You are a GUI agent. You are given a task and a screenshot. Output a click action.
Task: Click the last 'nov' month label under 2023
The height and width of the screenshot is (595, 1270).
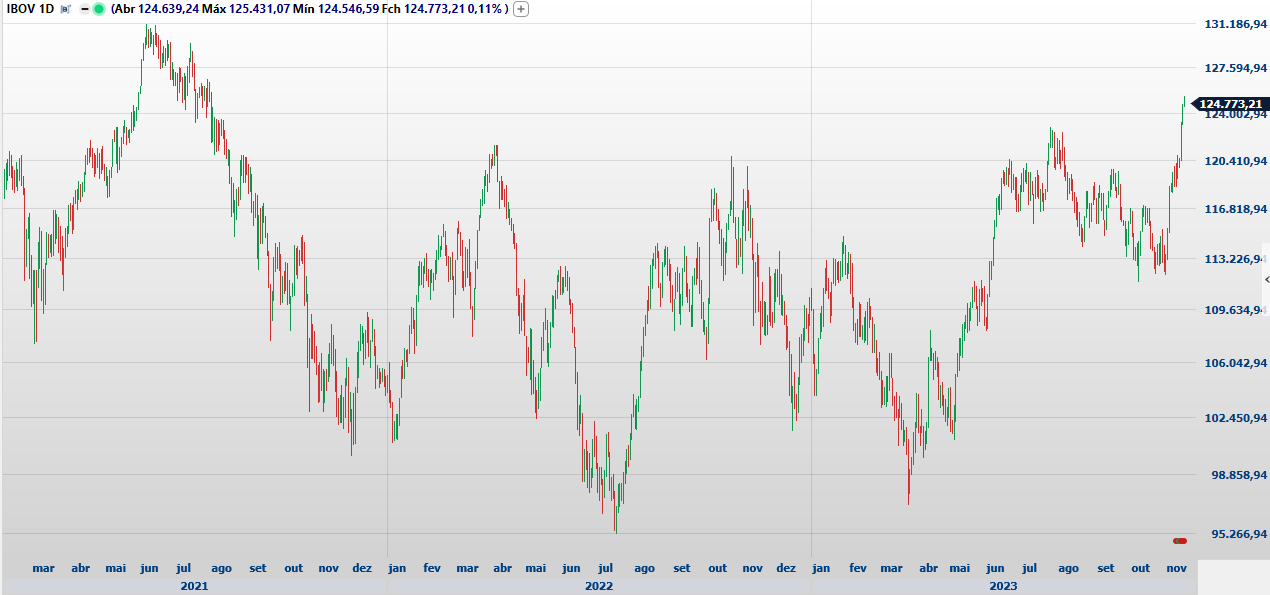tap(1177, 568)
